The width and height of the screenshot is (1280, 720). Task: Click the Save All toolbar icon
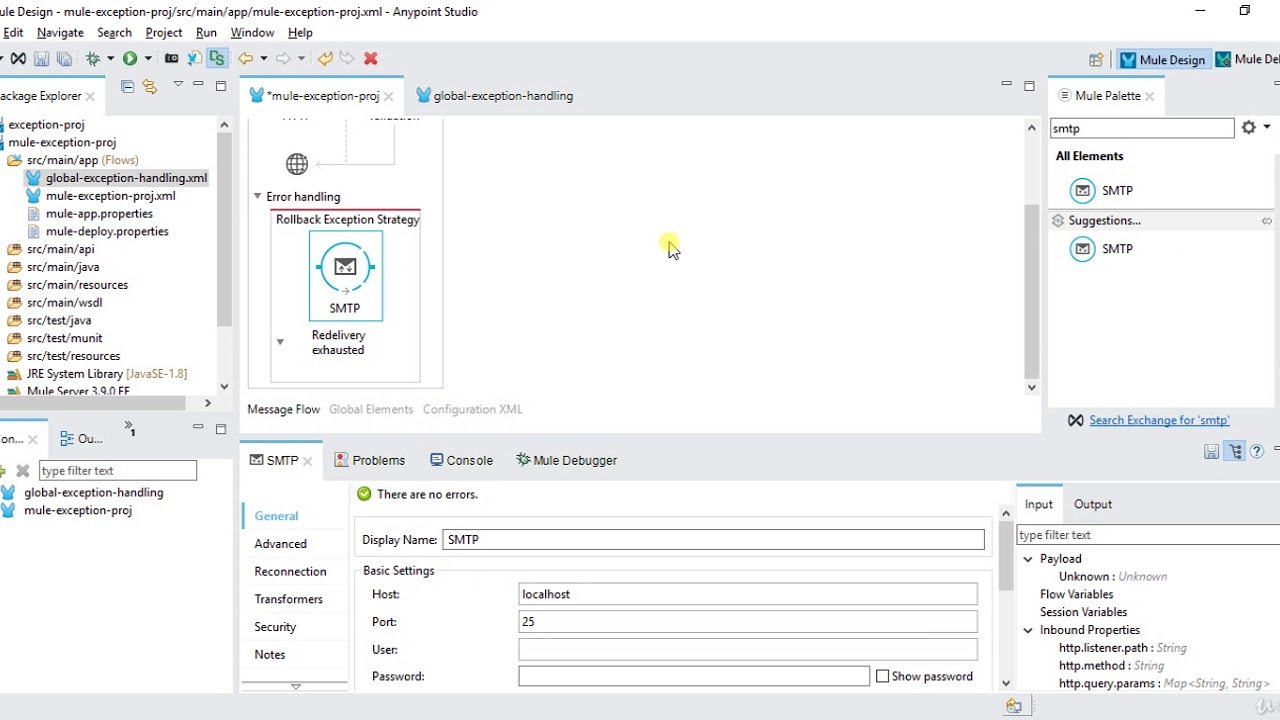(x=65, y=59)
